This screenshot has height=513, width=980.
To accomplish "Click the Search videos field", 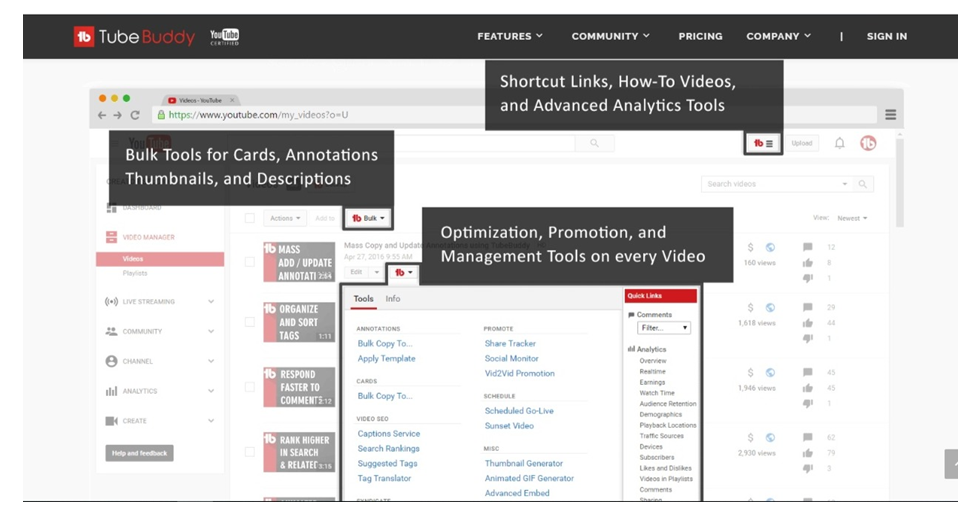I will 775,184.
